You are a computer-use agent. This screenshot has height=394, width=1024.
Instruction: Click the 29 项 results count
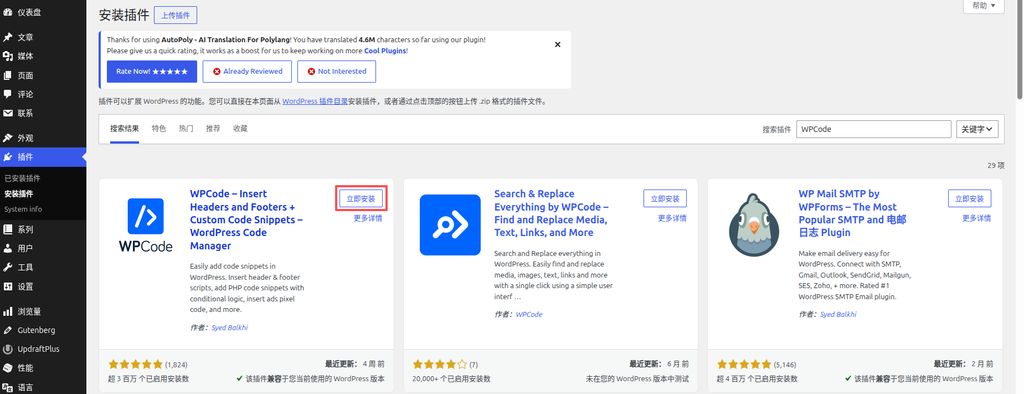tap(996, 165)
